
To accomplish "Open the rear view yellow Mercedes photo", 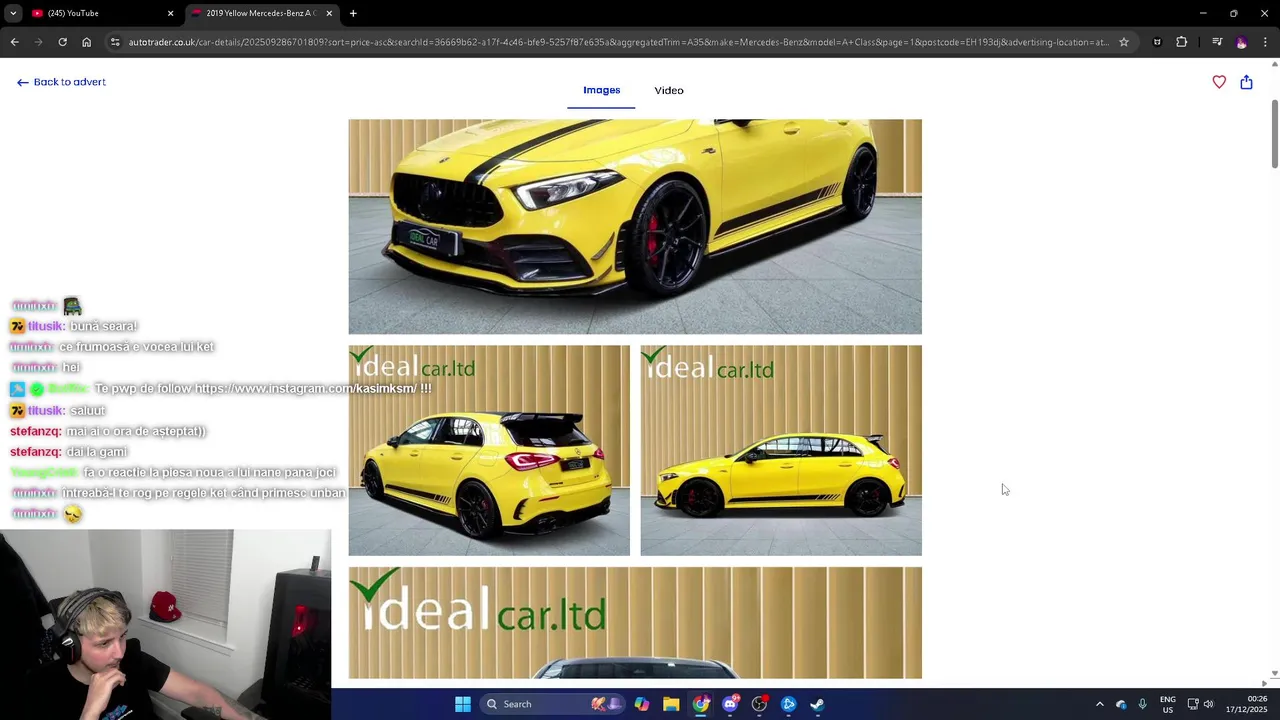I will pos(489,450).
